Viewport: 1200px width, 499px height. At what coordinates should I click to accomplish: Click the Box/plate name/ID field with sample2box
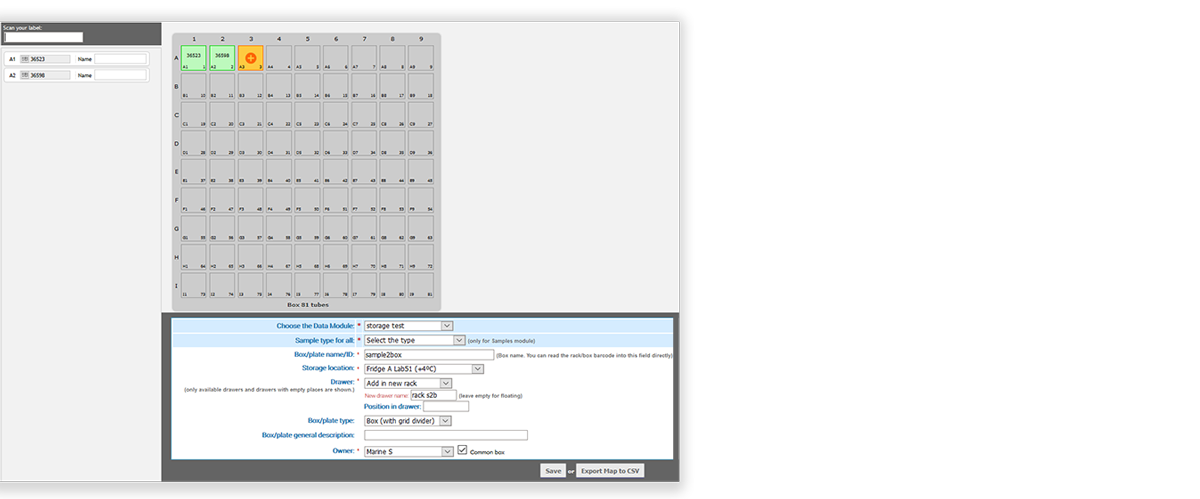coord(429,354)
